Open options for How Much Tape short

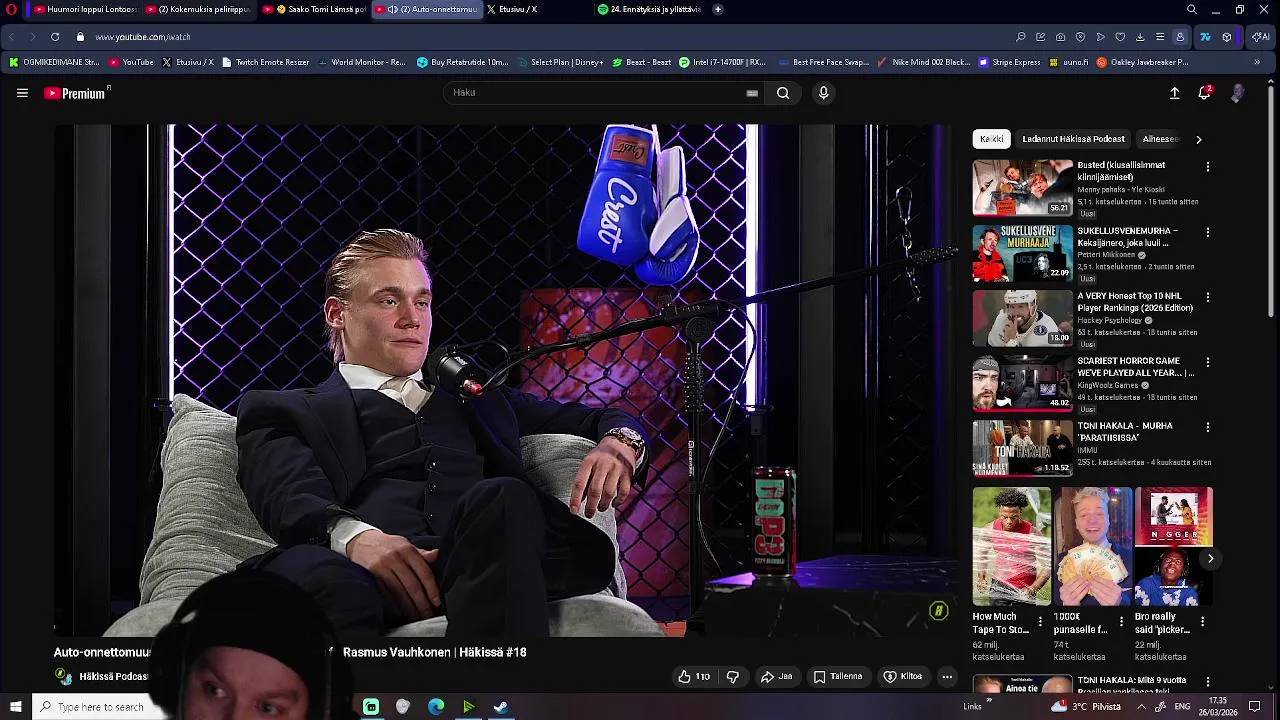[x=1040, y=622]
